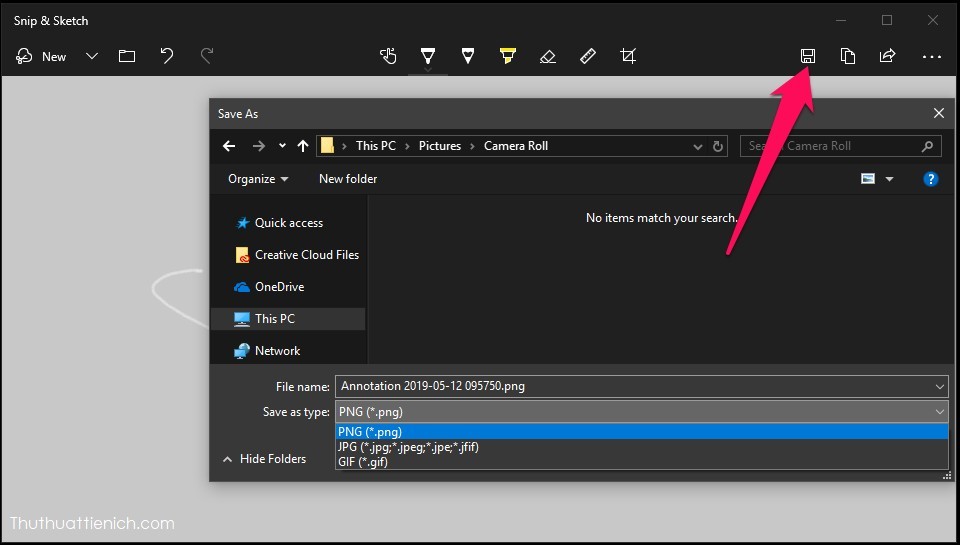Open the Ruler tool

588,56
